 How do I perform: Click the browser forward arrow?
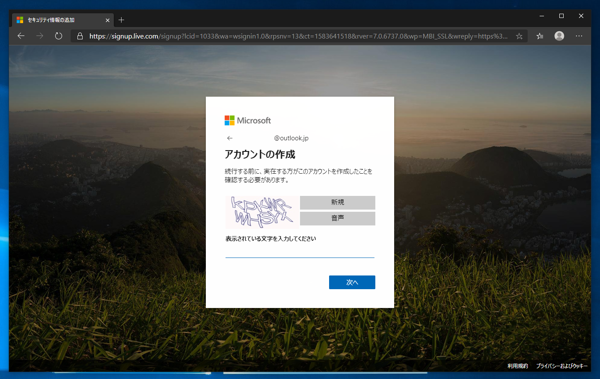tap(39, 36)
